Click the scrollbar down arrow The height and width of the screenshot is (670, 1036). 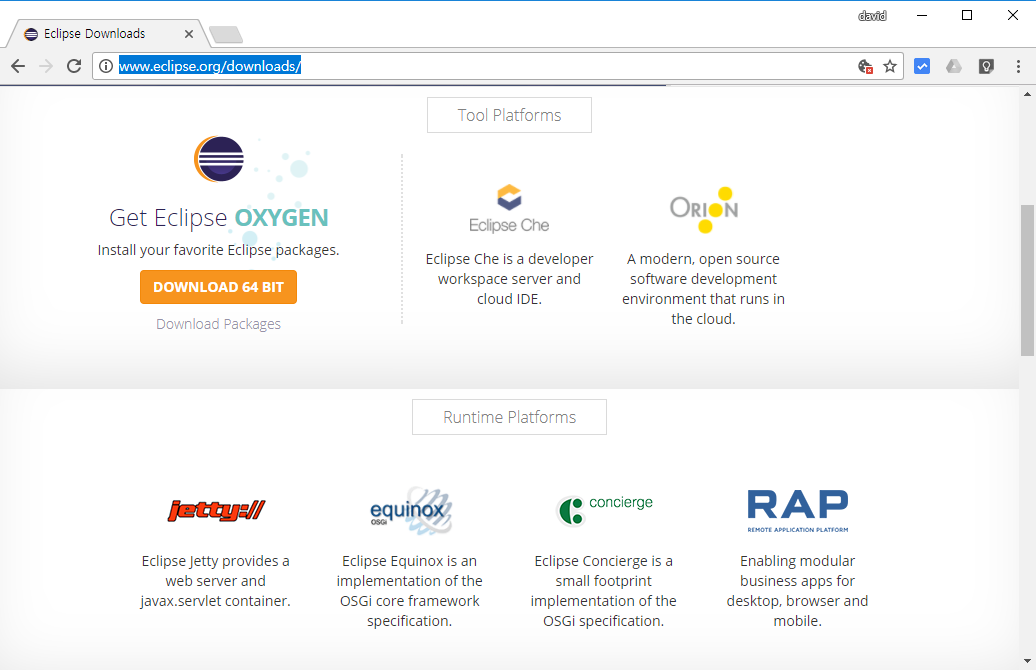click(x=1027, y=661)
